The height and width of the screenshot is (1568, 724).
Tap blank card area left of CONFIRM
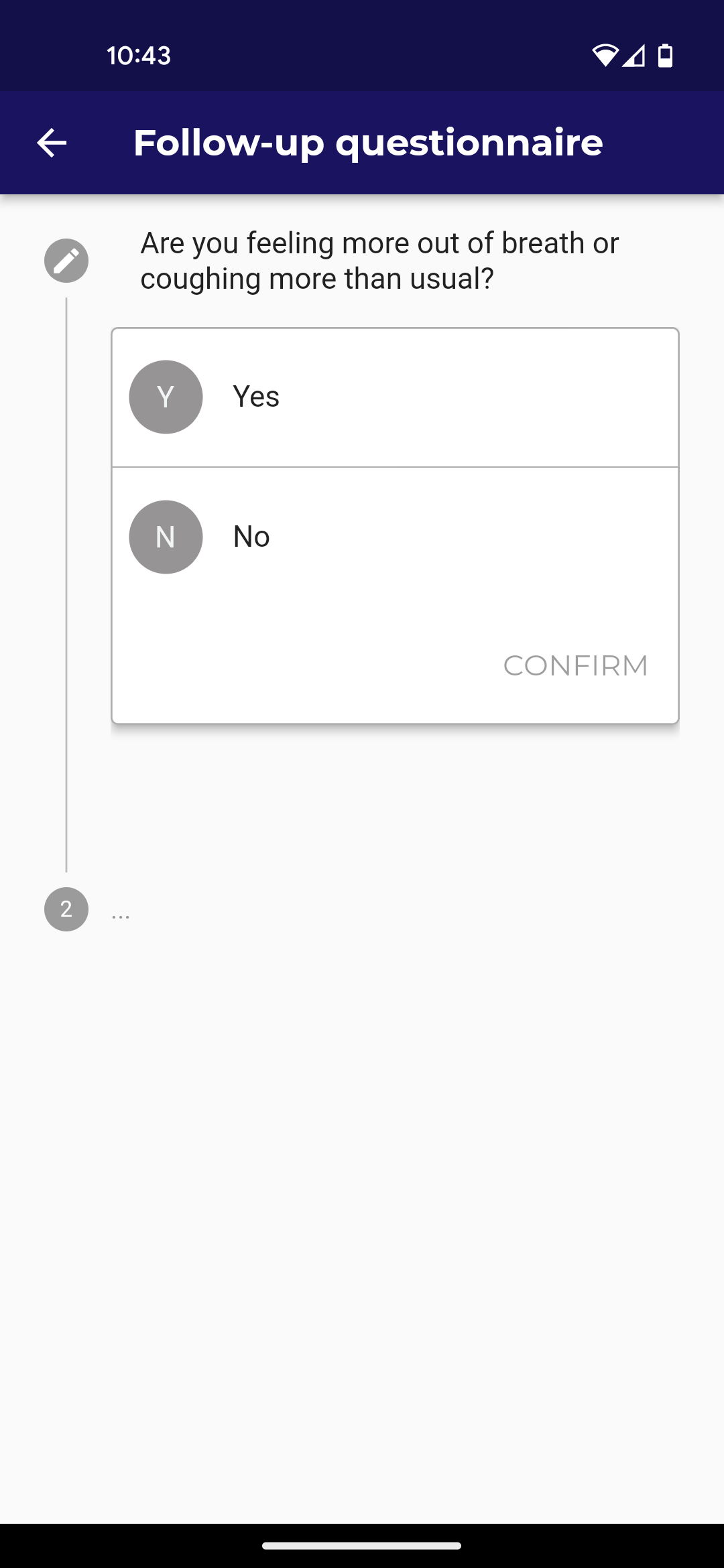point(302,665)
